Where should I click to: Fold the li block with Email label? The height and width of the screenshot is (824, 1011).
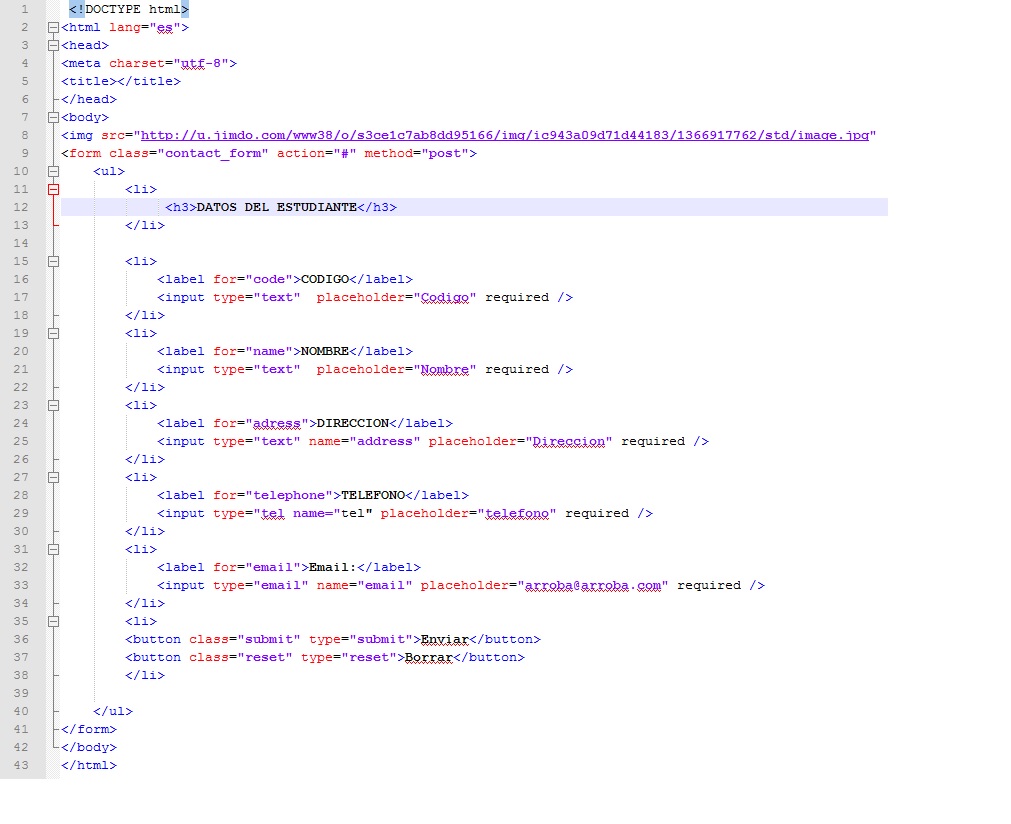click(x=54, y=550)
